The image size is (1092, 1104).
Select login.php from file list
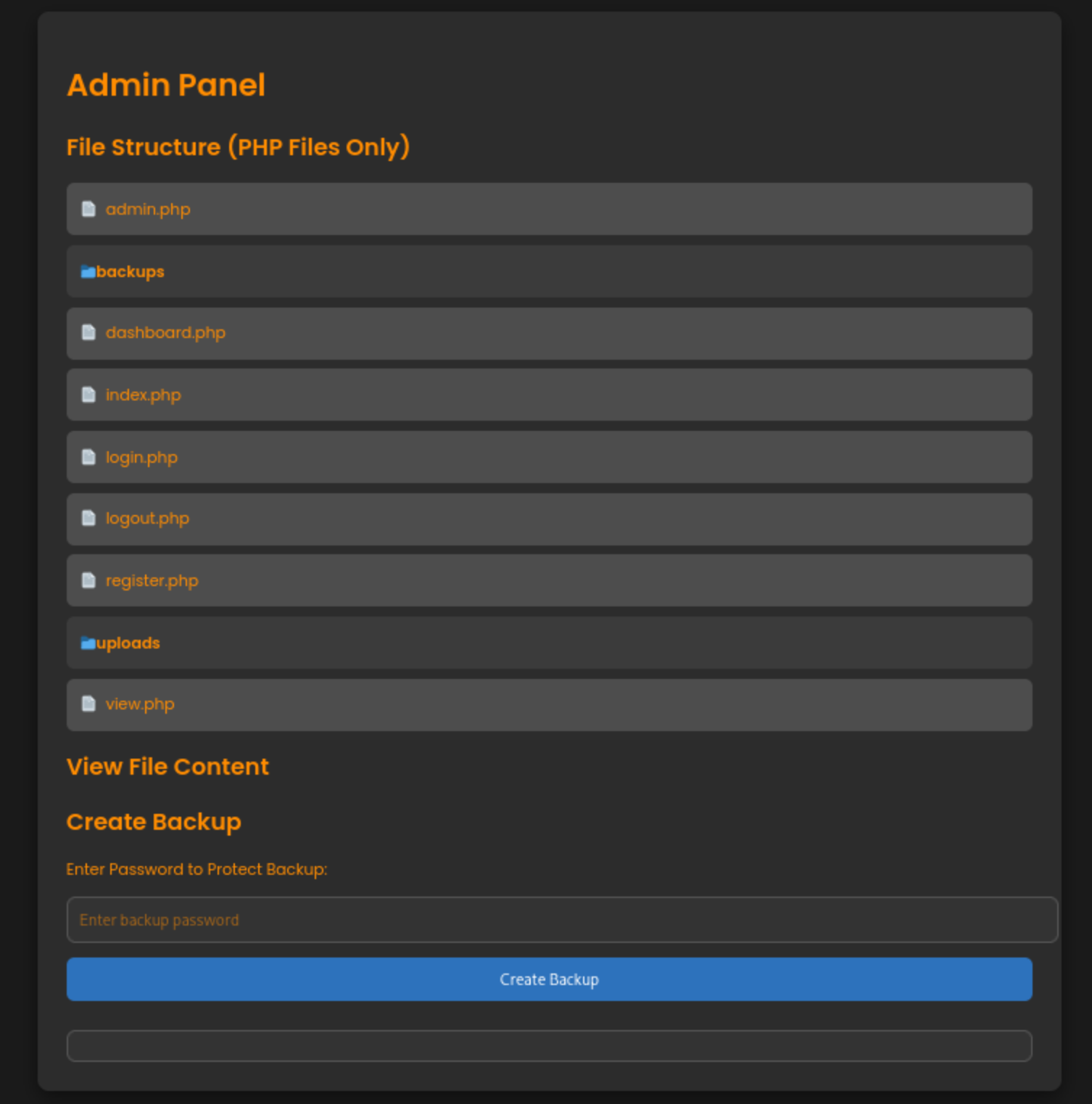tap(141, 458)
